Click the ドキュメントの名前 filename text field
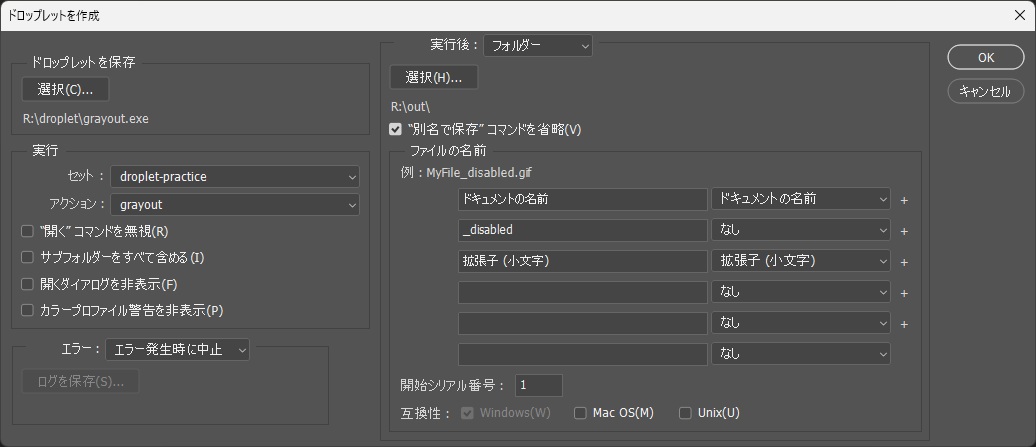The width and height of the screenshot is (1036, 447). 583,199
